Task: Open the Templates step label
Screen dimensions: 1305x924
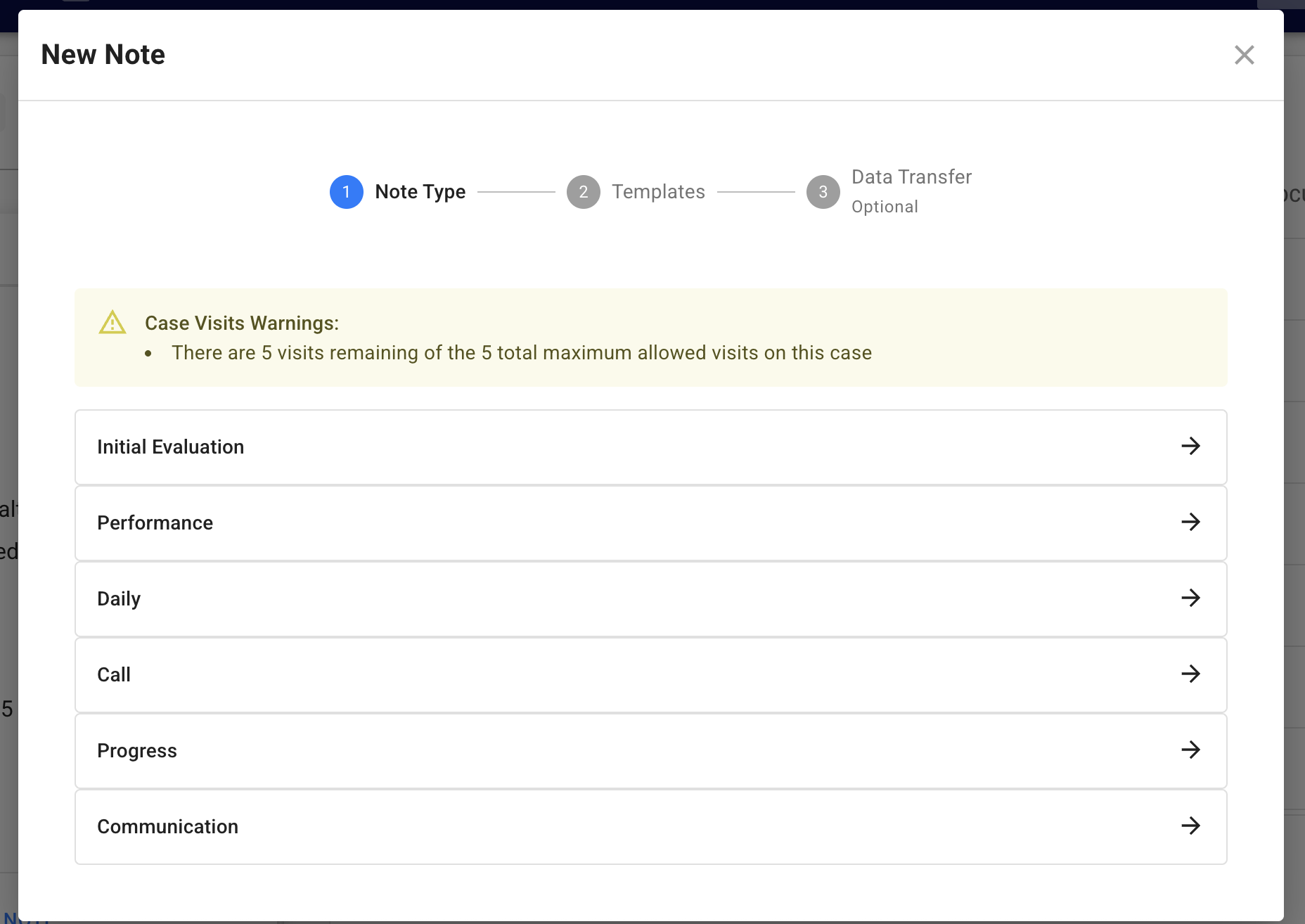Action: pos(658,192)
